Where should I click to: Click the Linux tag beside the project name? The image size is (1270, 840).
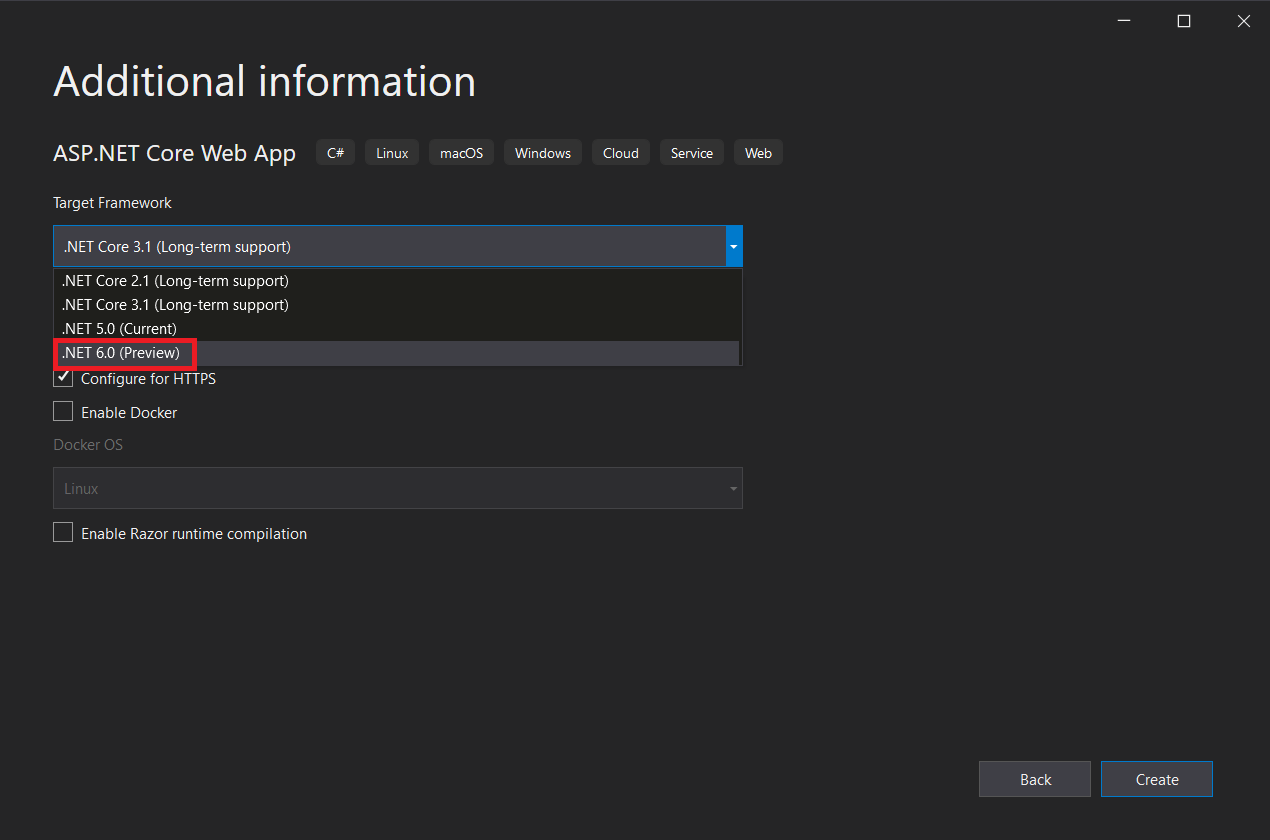tap(392, 153)
